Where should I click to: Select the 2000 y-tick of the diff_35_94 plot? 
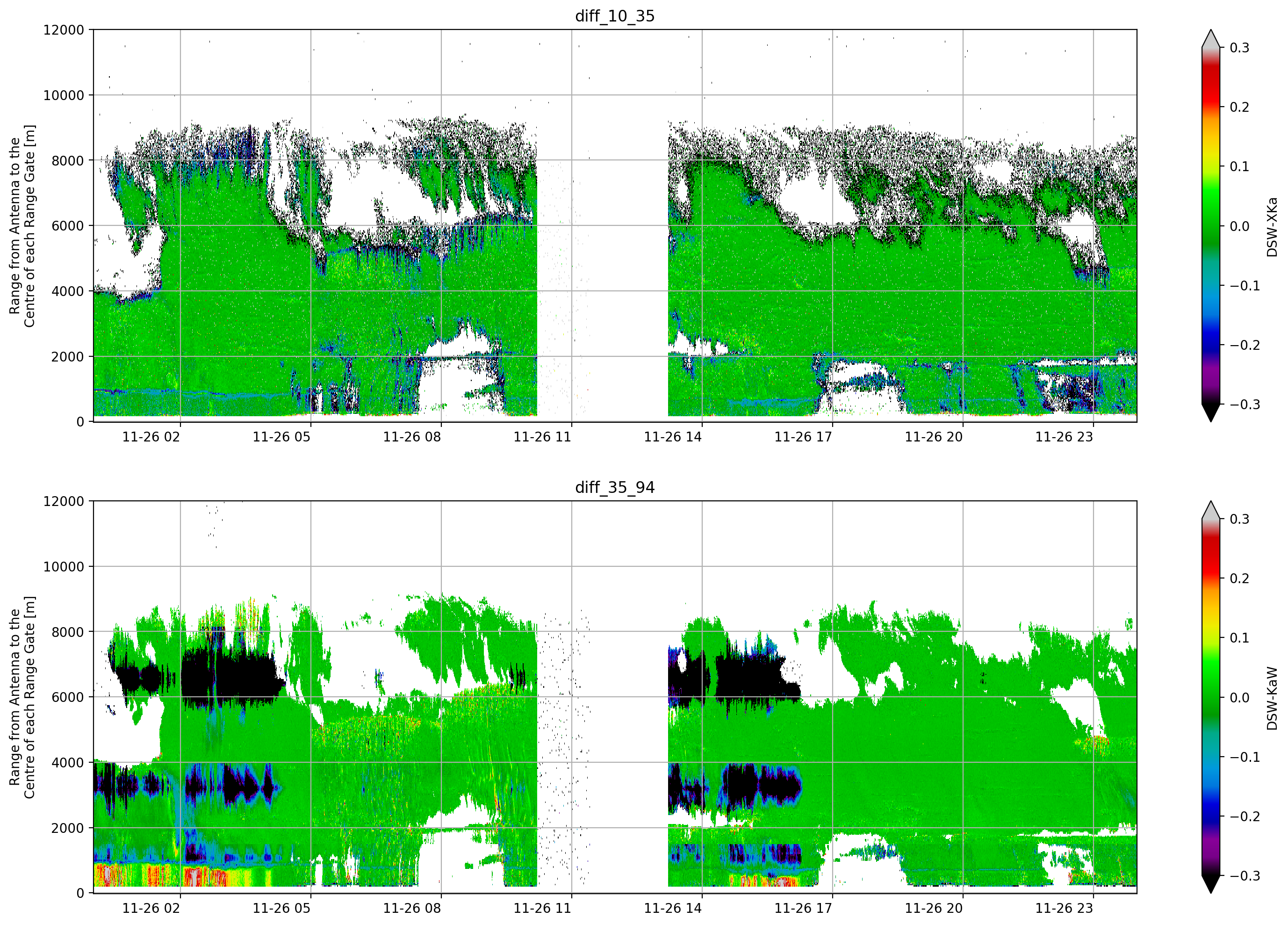(68, 828)
